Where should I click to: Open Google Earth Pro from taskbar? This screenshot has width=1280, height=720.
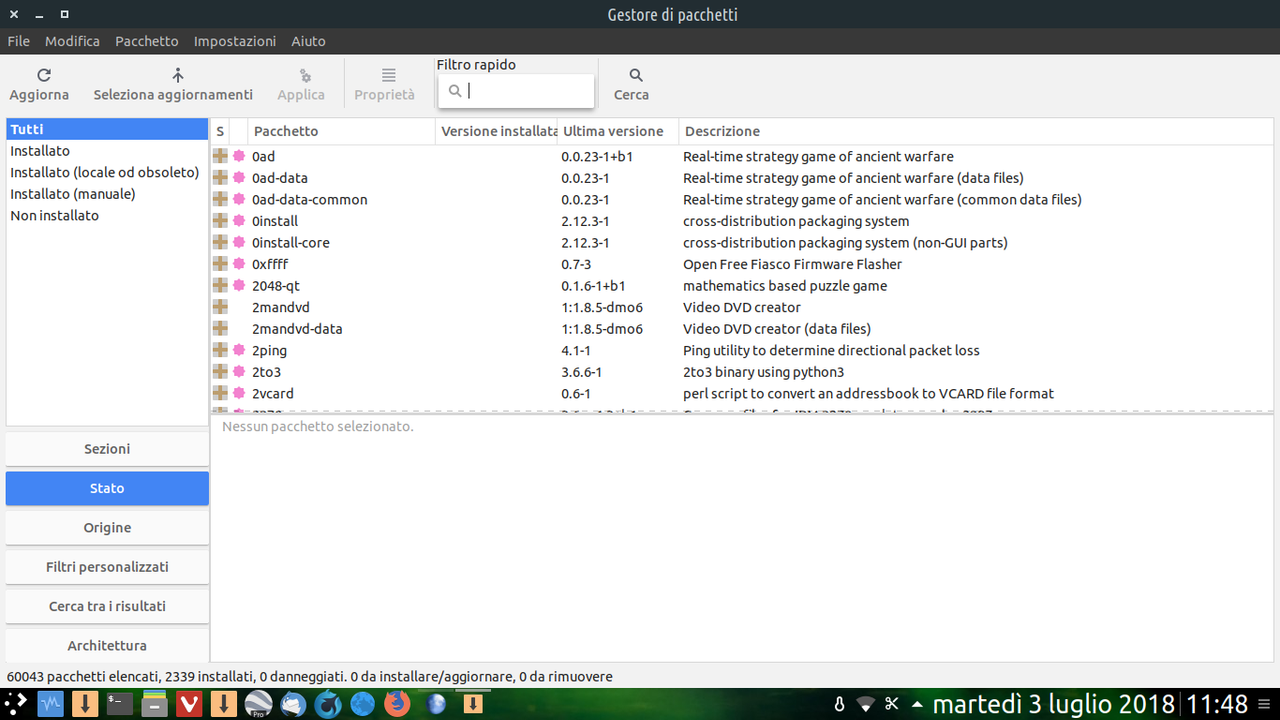coord(259,703)
